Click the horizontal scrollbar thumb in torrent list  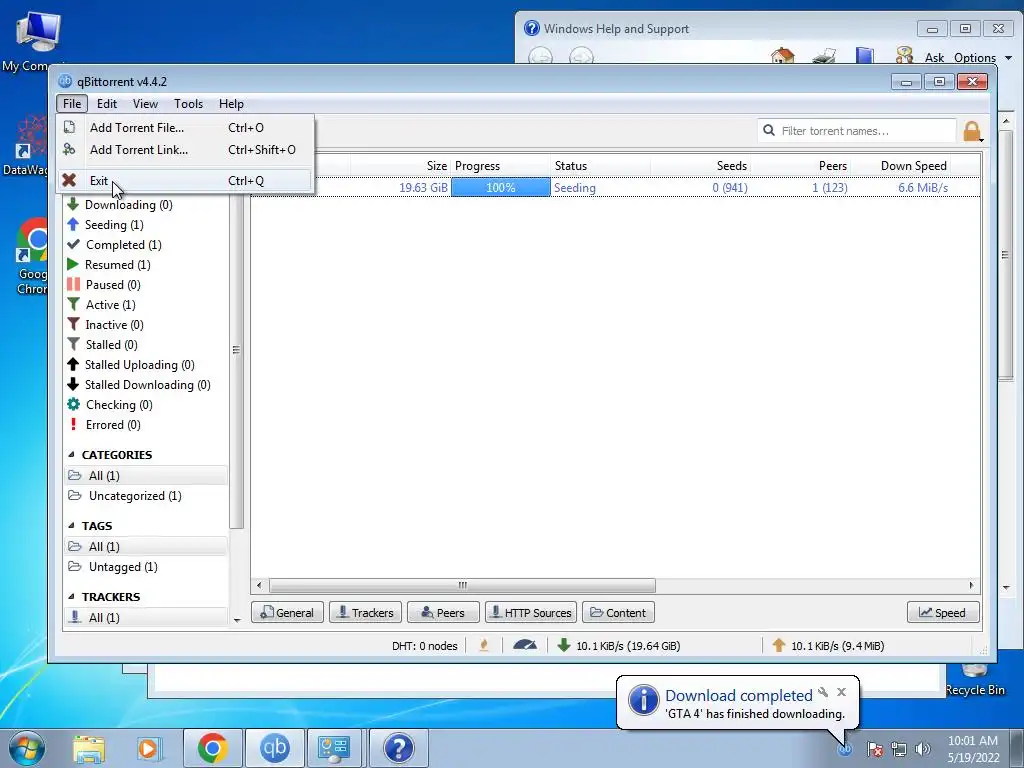click(462, 585)
